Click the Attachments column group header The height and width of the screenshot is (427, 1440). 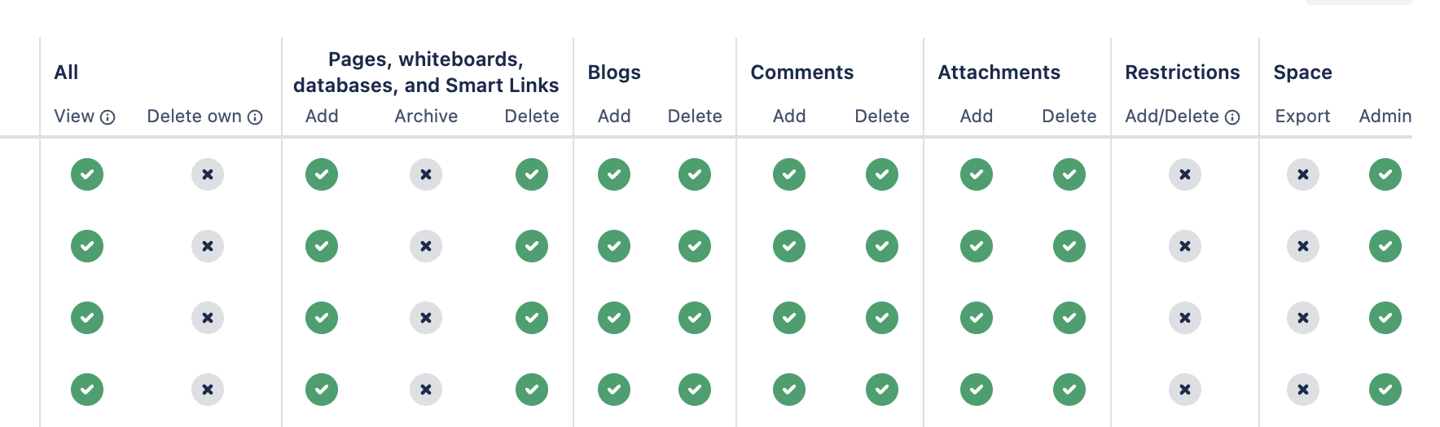998,72
